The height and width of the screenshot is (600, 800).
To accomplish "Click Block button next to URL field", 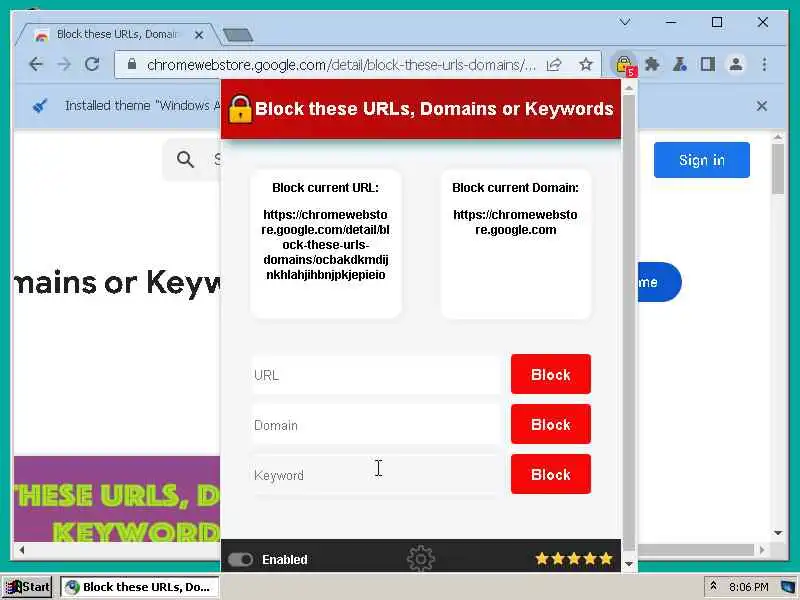I will pos(551,374).
